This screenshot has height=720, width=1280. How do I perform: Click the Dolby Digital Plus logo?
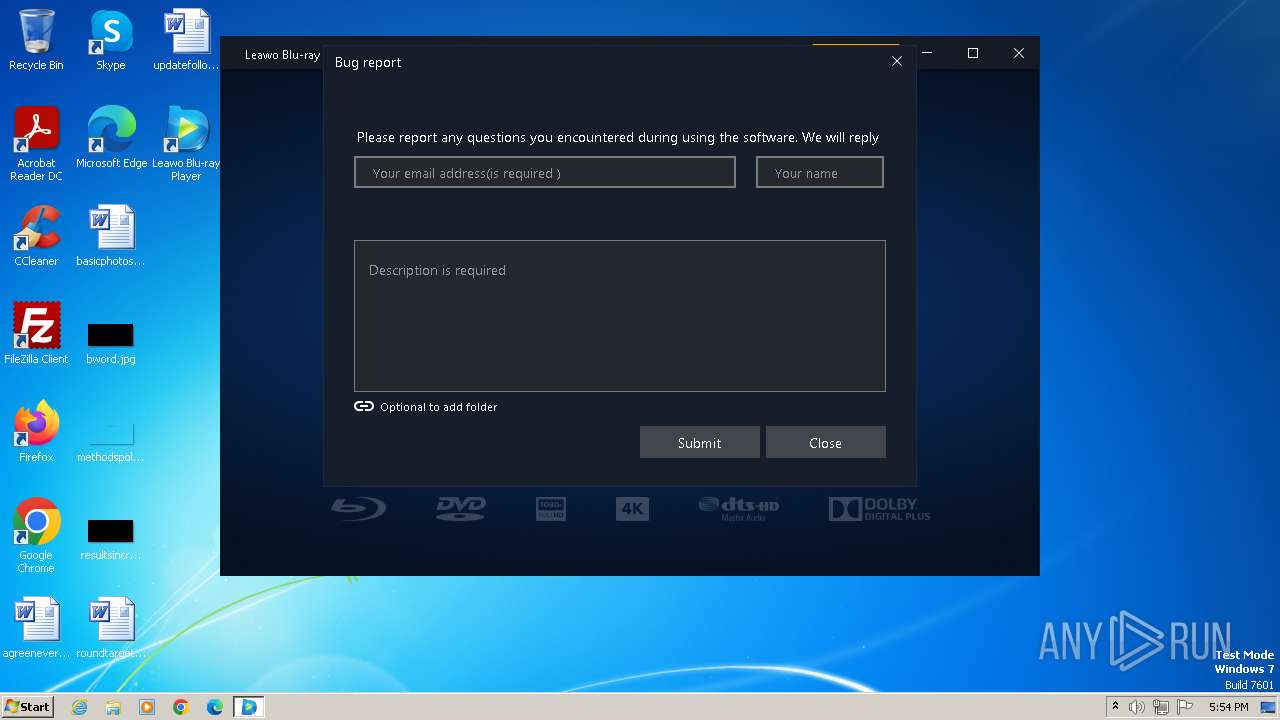[x=880, y=508]
